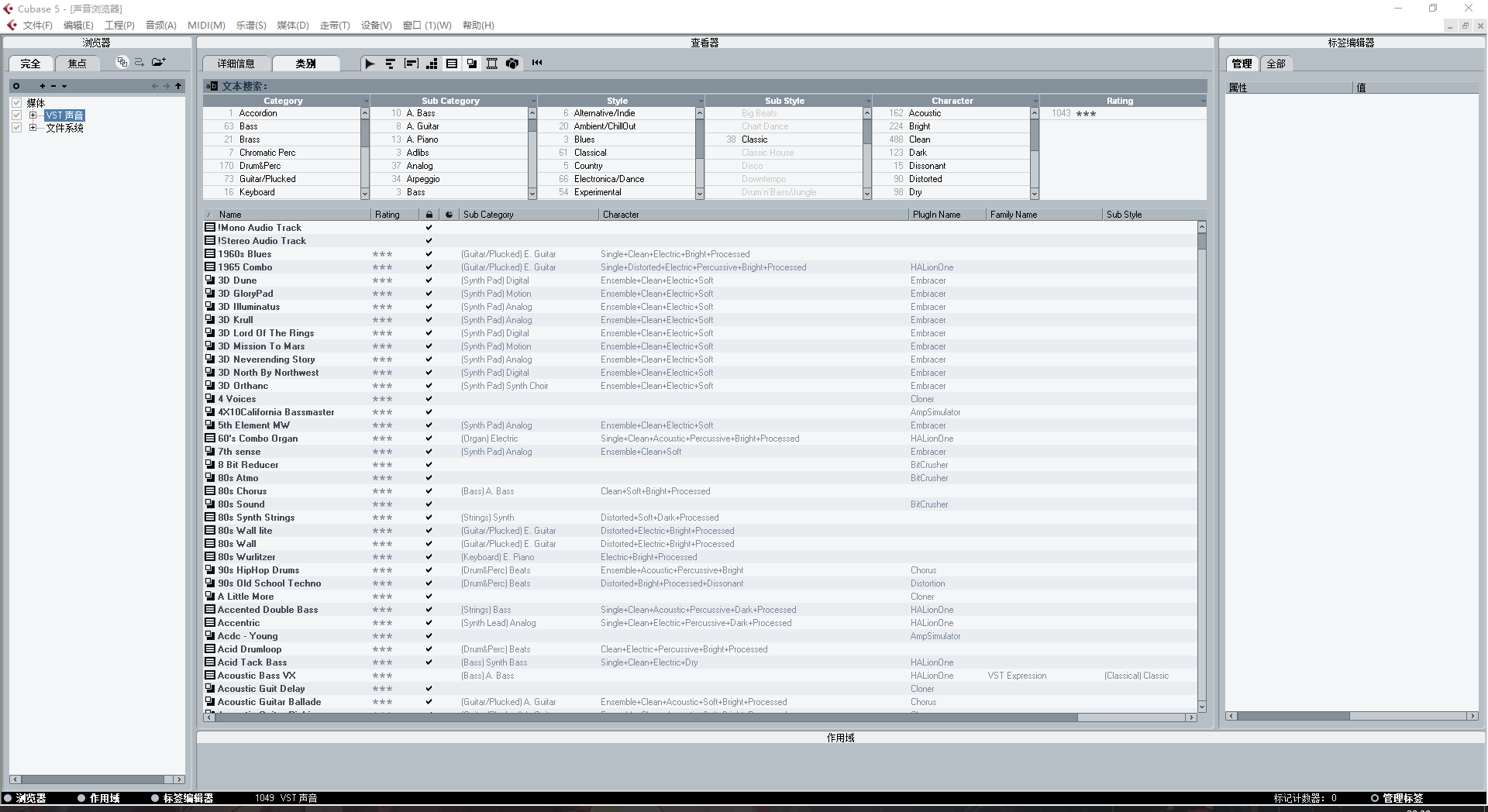Expand the 文件系统 tree node

(x=33, y=128)
